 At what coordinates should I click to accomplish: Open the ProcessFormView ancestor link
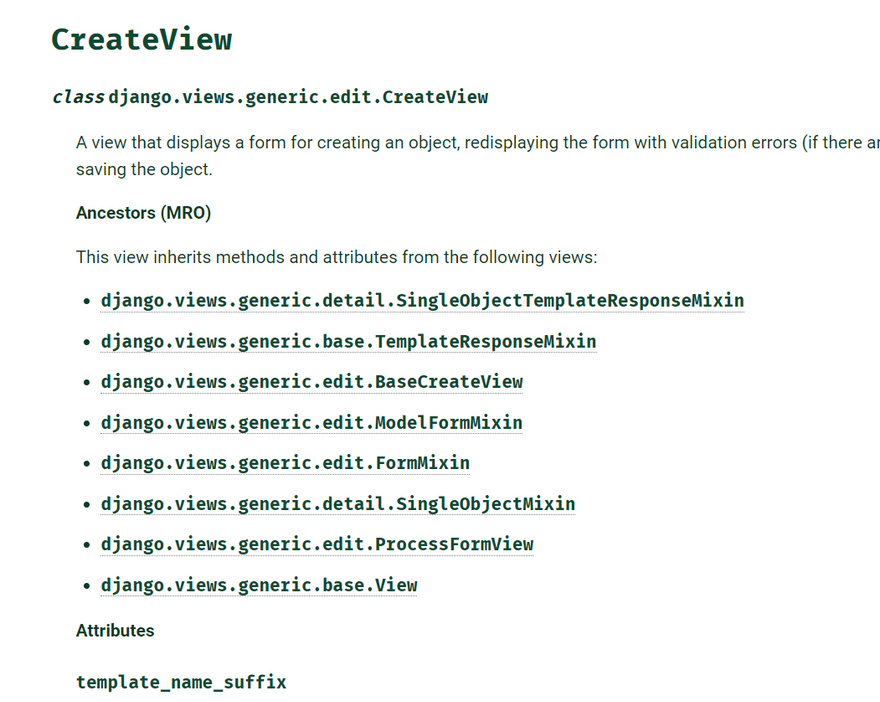(317, 545)
